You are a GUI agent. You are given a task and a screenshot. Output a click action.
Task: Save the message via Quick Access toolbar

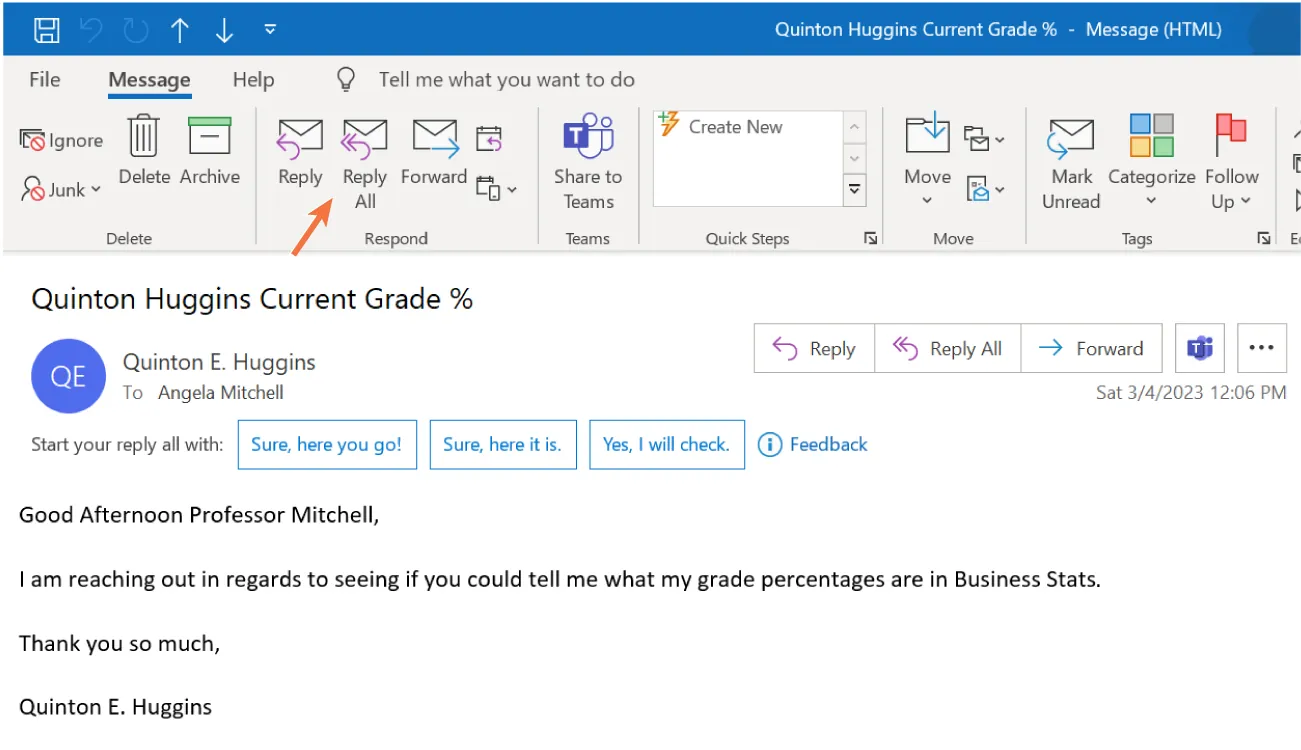pyautogui.click(x=47, y=29)
